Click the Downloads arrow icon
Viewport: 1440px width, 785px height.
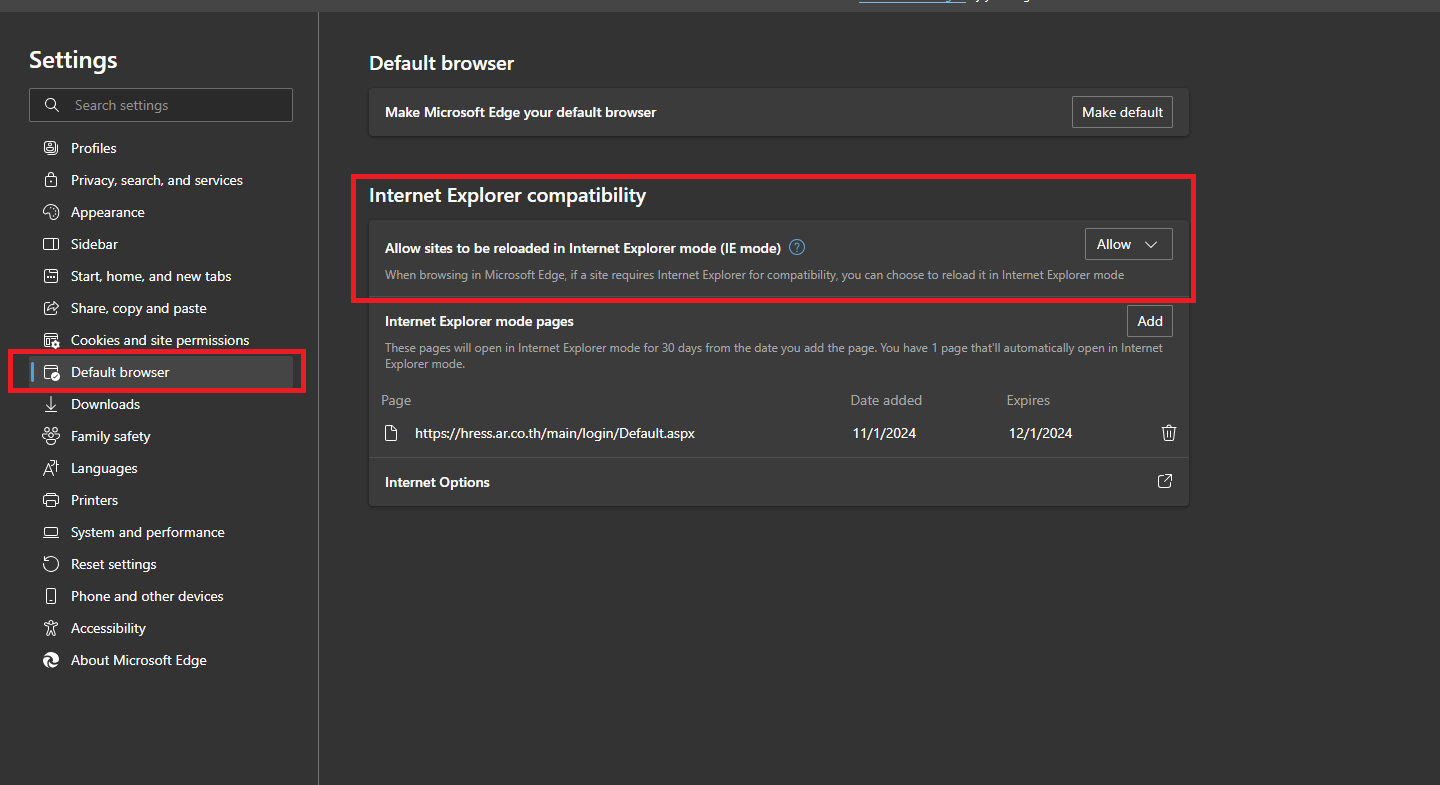coord(51,404)
